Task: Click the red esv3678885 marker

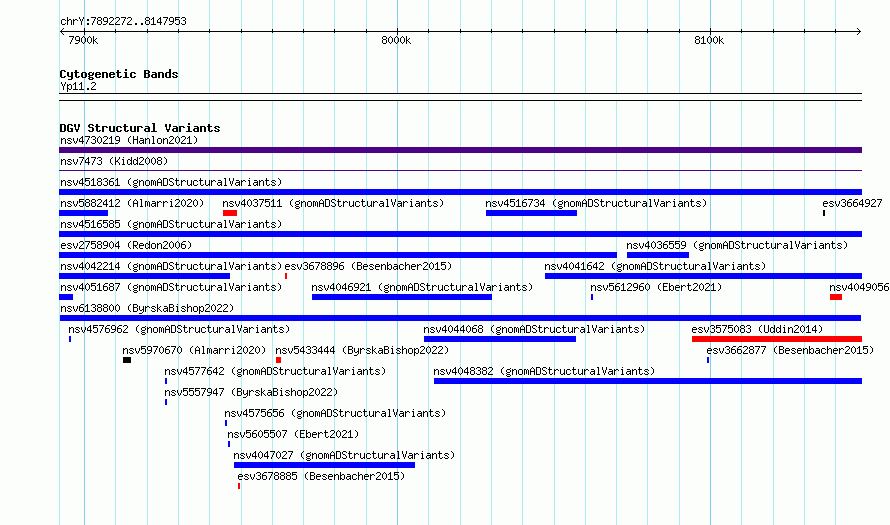Action: pos(239,486)
